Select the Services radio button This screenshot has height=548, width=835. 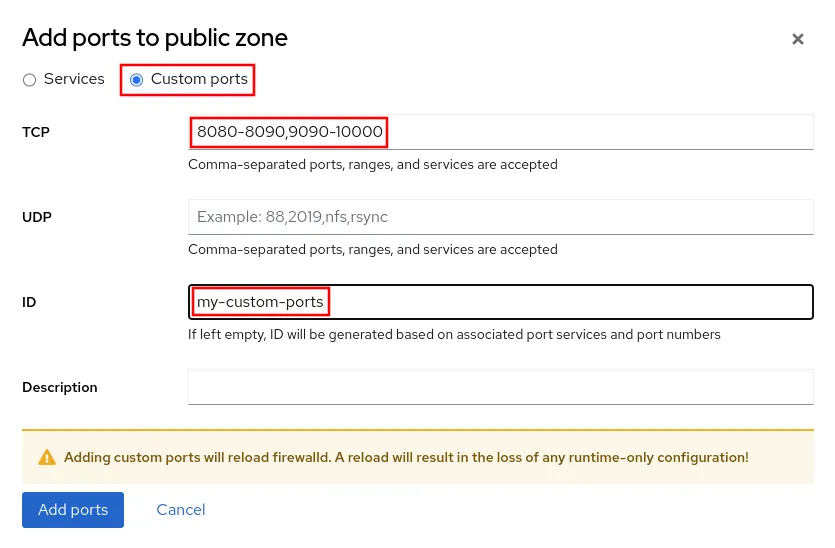[x=29, y=80]
